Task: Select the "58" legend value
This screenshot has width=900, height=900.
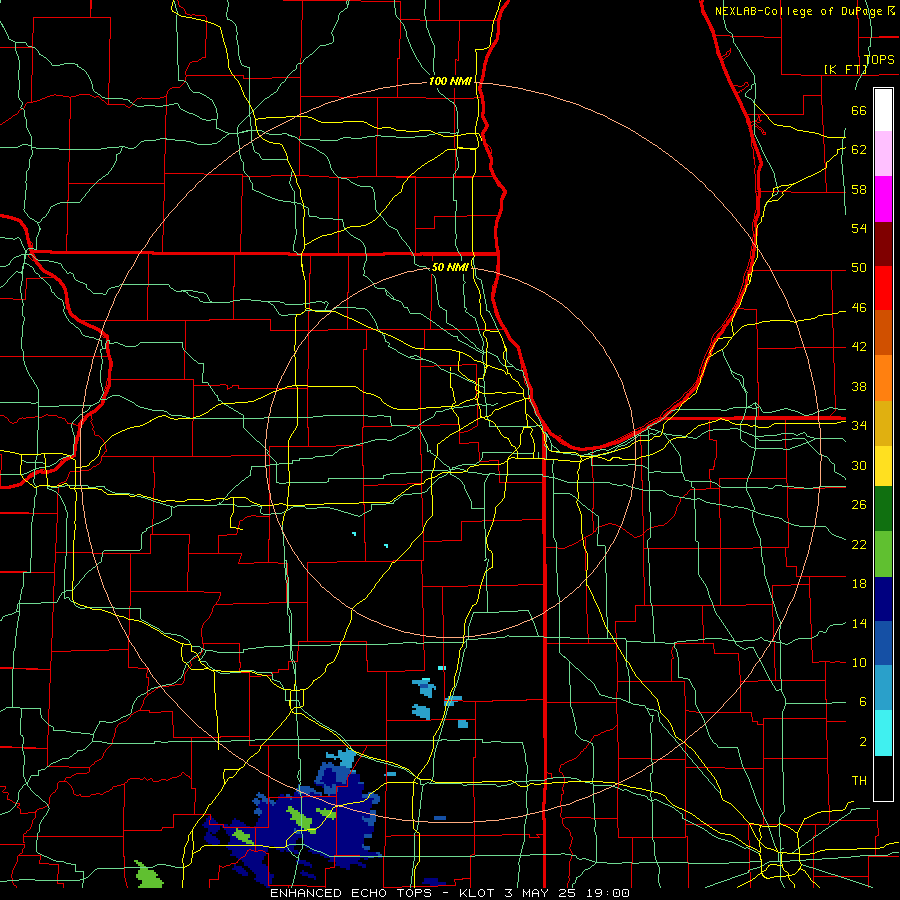Action: [x=859, y=189]
